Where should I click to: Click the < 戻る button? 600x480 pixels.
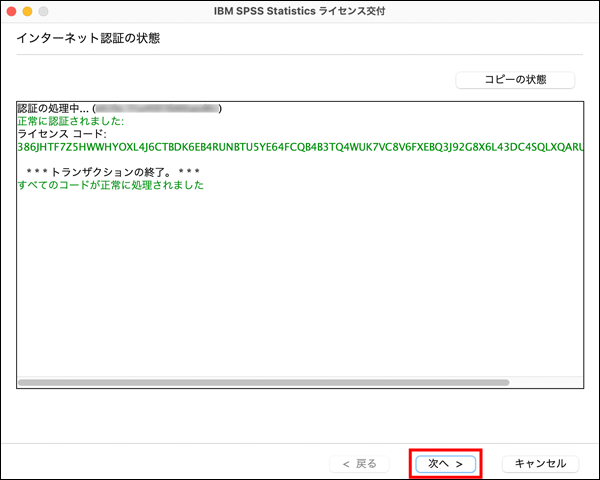(x=359, y=464)
